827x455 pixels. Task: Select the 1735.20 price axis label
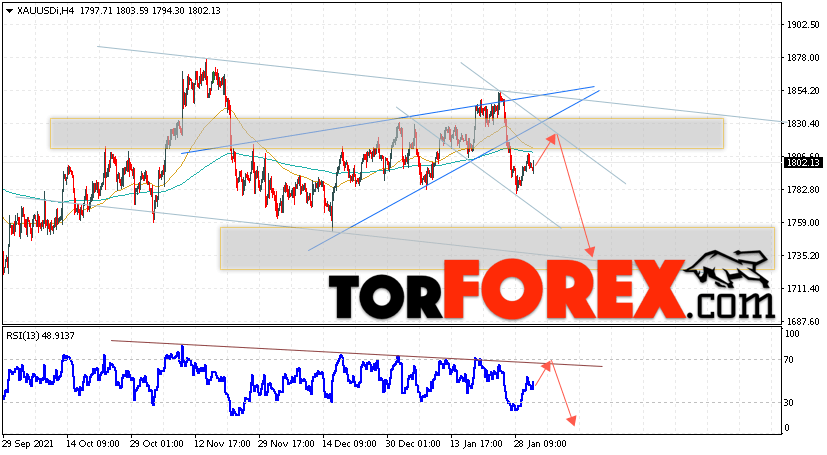pyautogui.click(x=803, y=256)
